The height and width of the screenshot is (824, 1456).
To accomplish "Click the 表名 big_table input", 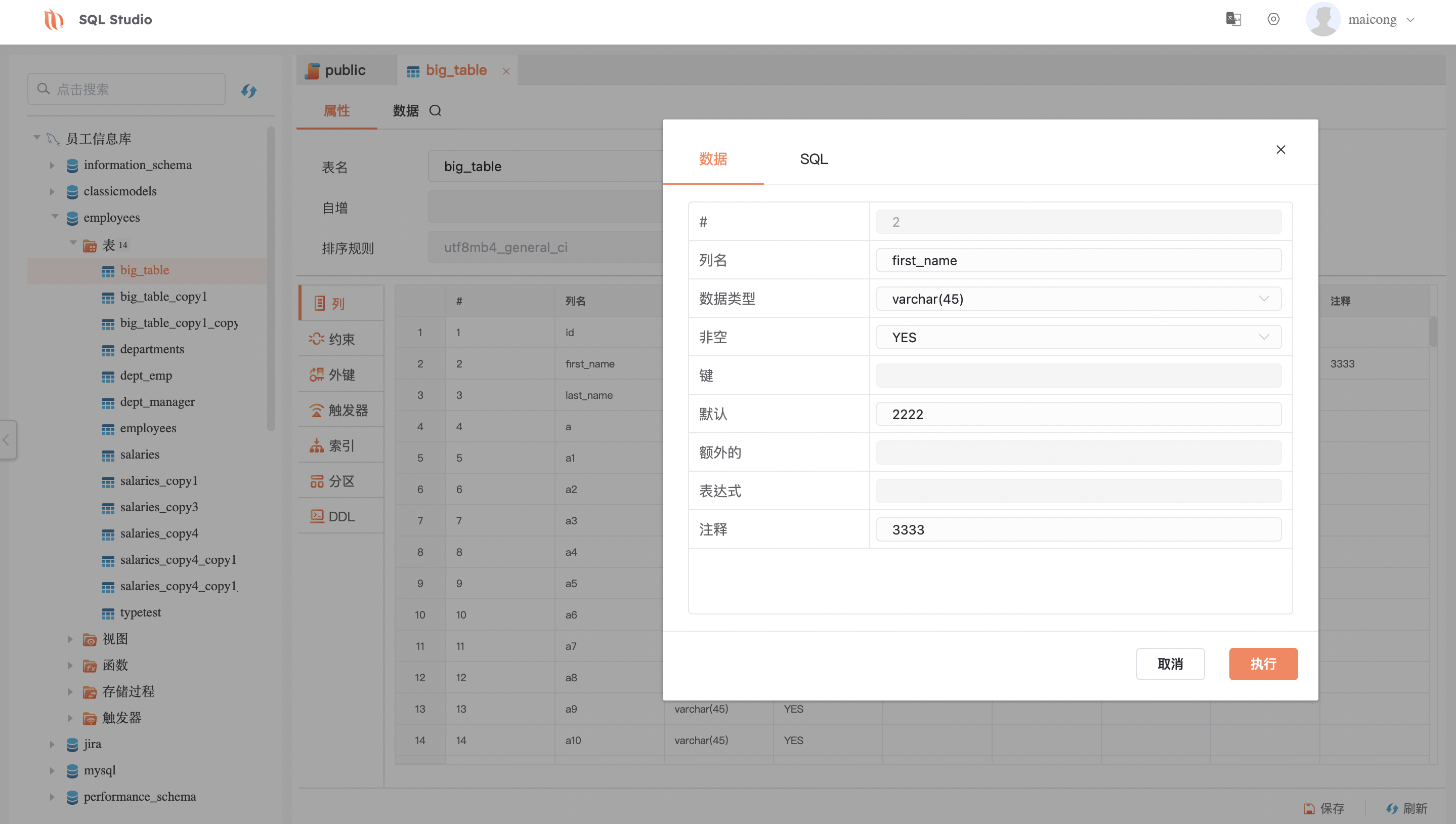I will click(545, 167).
